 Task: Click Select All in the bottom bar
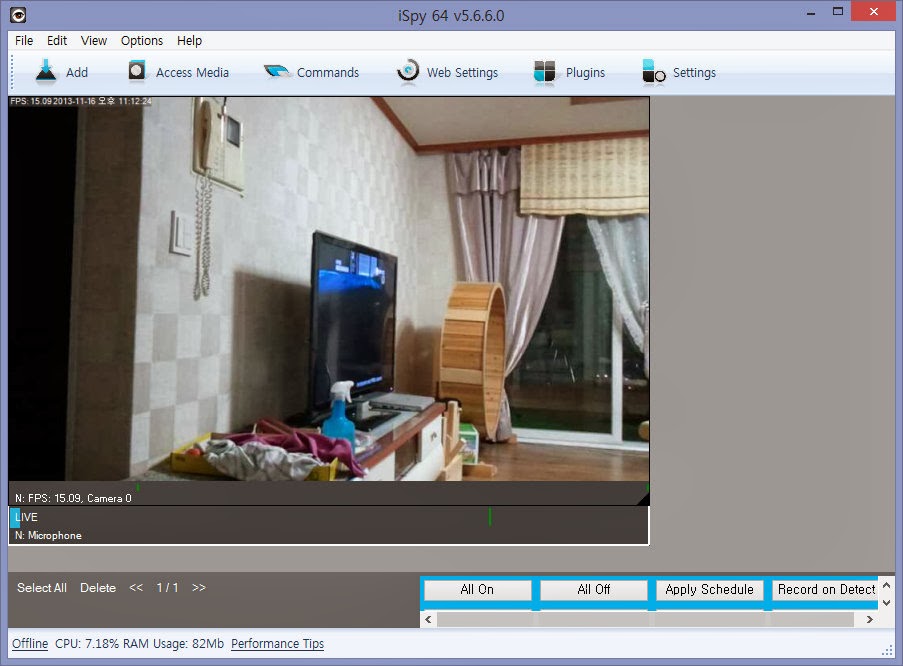pyautogui.click(x=41, y=588)
